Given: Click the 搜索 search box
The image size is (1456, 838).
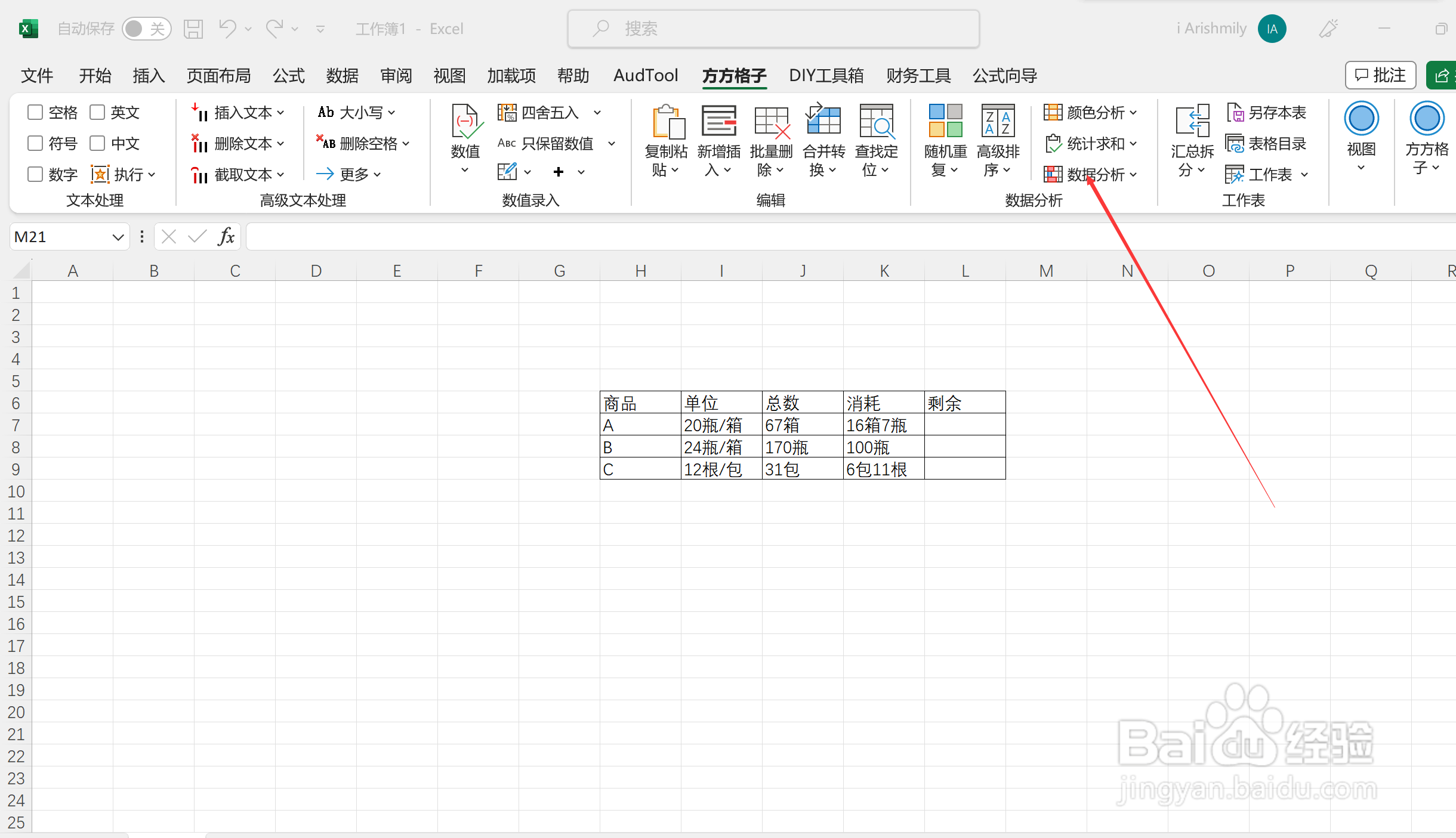Looking at the screenshot, I should coord(773,29).
